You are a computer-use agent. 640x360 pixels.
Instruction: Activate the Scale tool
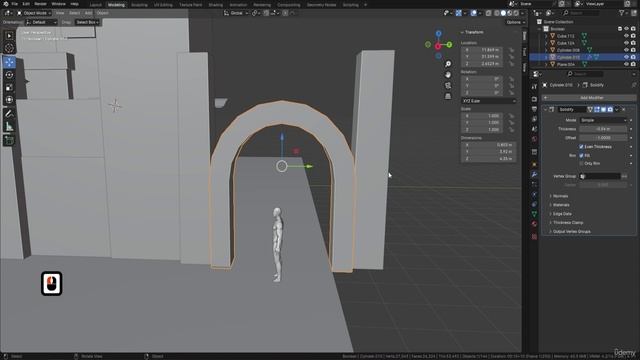(9, 88)
